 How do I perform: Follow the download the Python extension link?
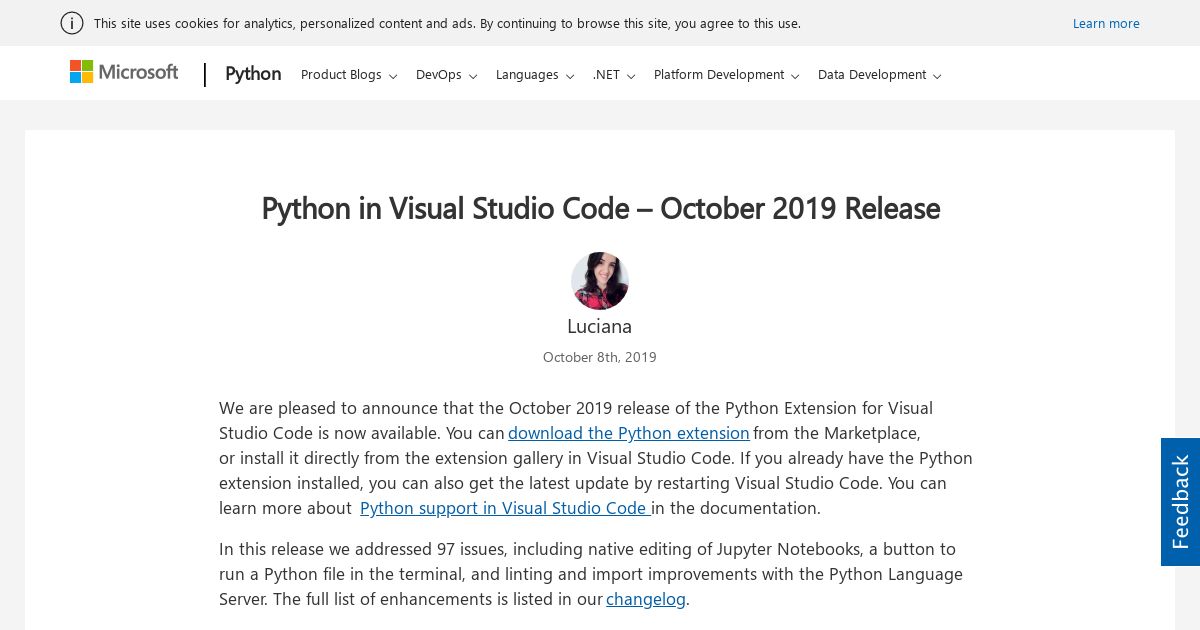pos(629,433)
